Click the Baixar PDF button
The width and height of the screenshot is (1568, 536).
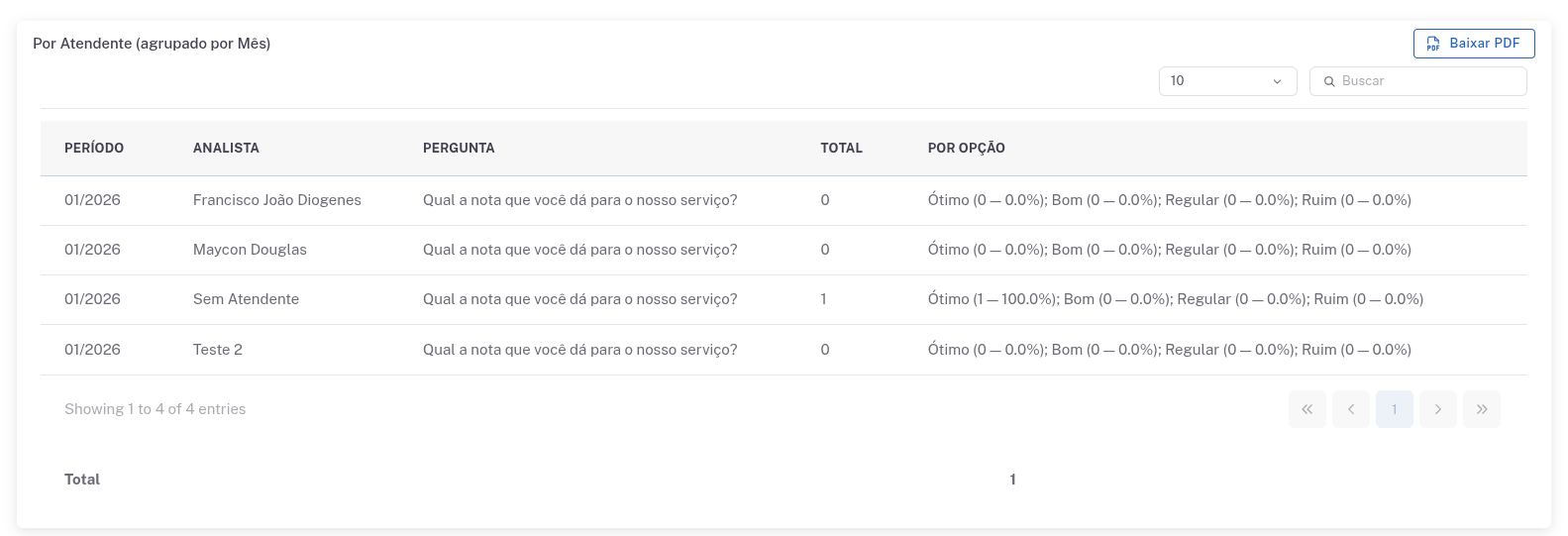tap(1473, 44)
